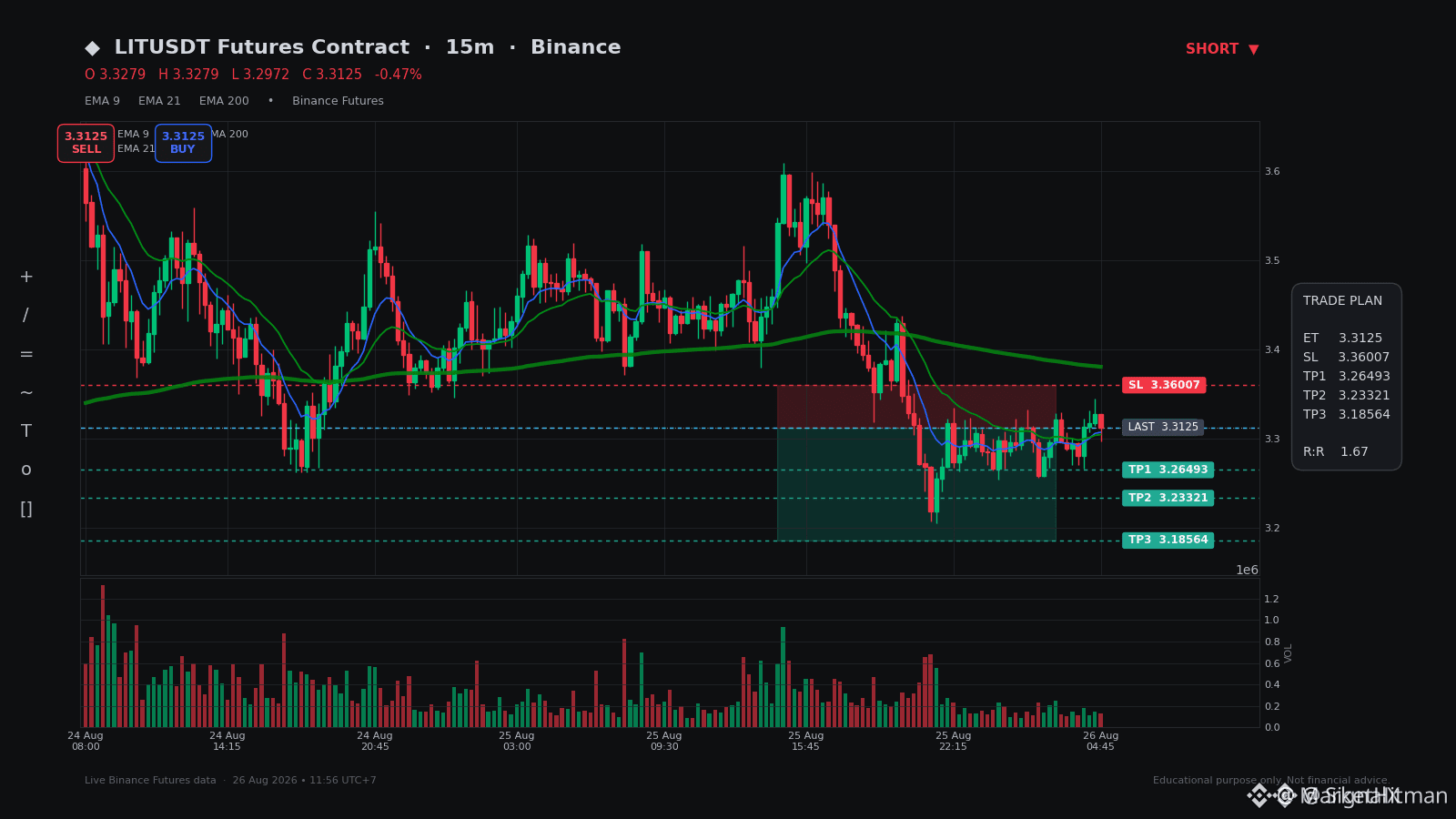Click the TP3 3.18564 row in Trade Plan
The width and height of the screenshot is (1456, 819).
click(1346, 415)
